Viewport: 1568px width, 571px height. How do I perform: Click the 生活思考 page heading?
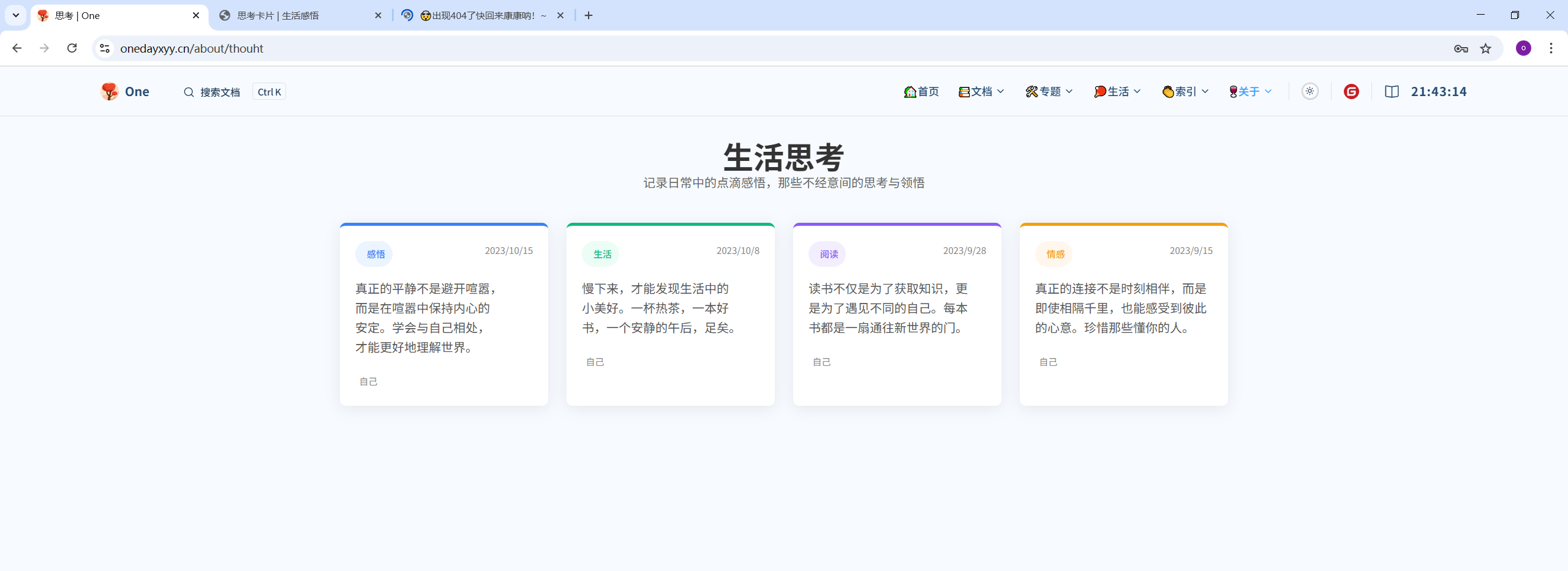coord(784,157)
